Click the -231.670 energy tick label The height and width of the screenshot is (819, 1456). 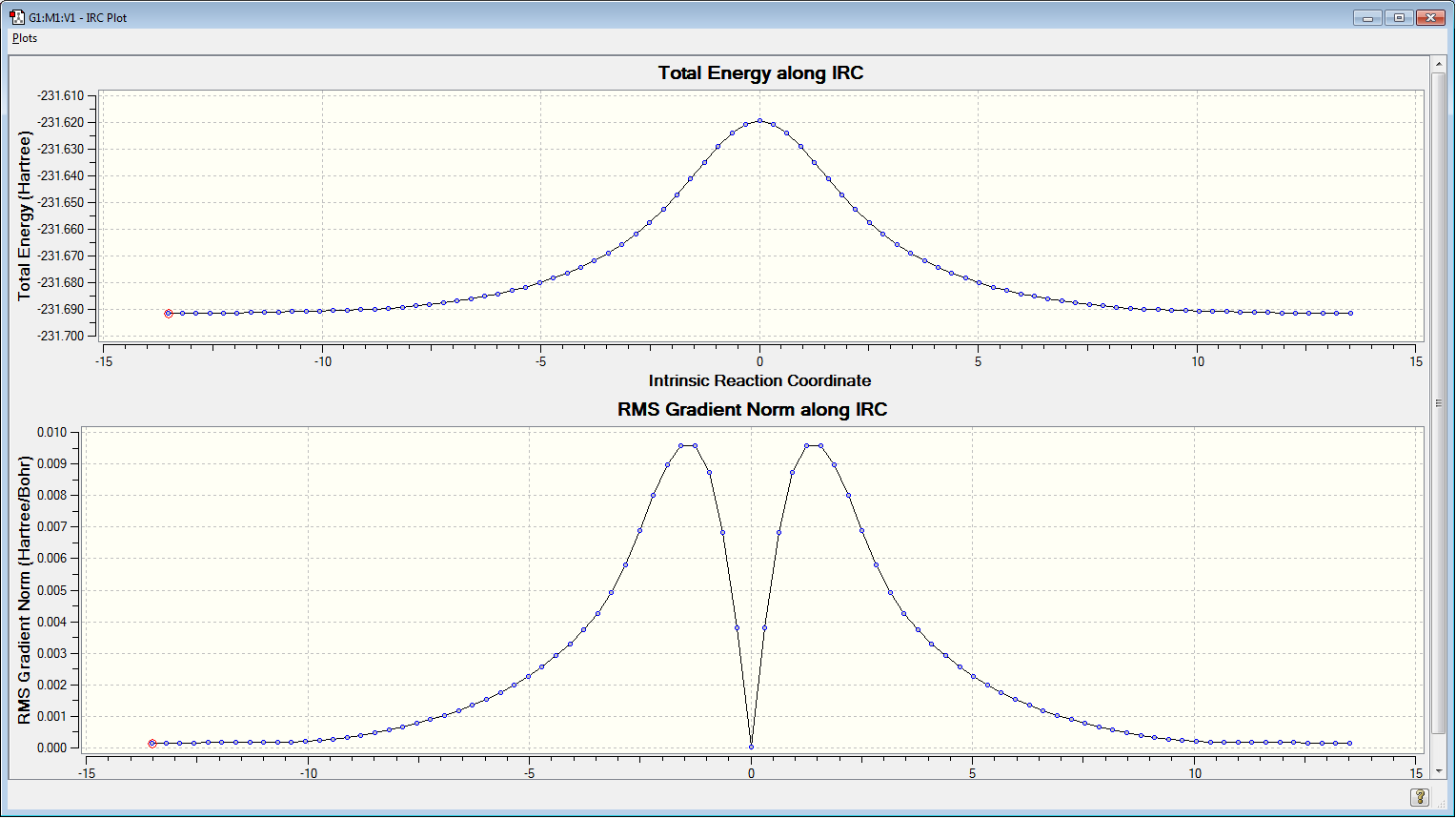point(60,256)
